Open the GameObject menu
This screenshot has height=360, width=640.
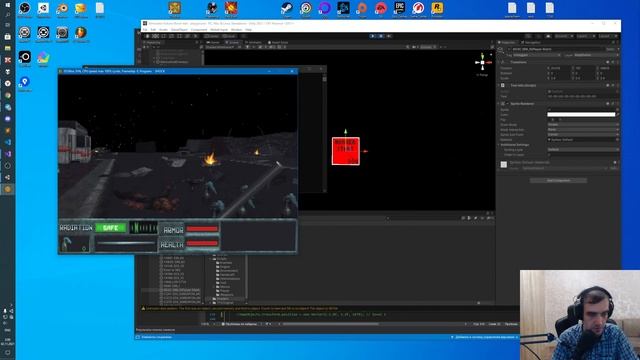click(179, 30)
